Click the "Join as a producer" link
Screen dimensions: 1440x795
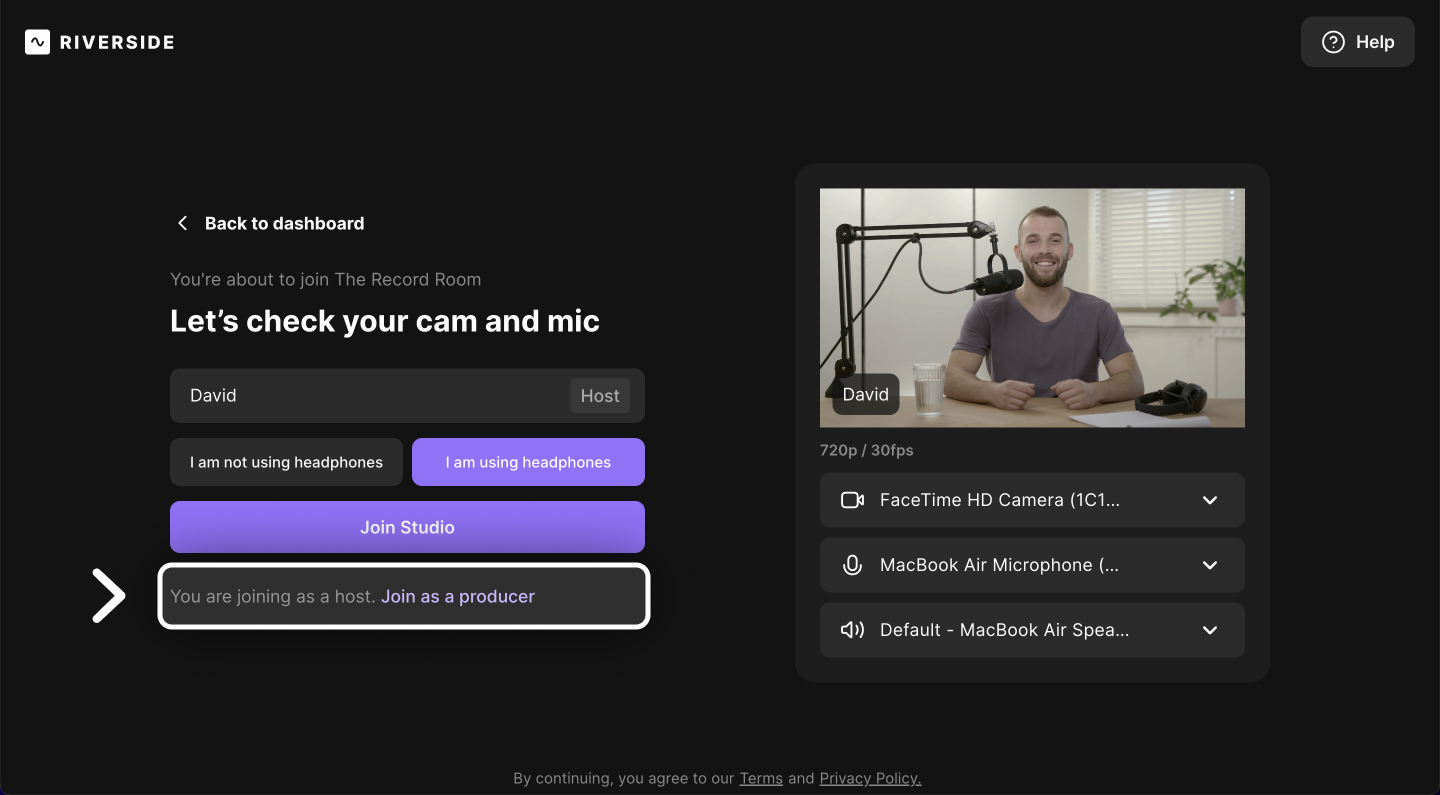[x=458, y=597]
